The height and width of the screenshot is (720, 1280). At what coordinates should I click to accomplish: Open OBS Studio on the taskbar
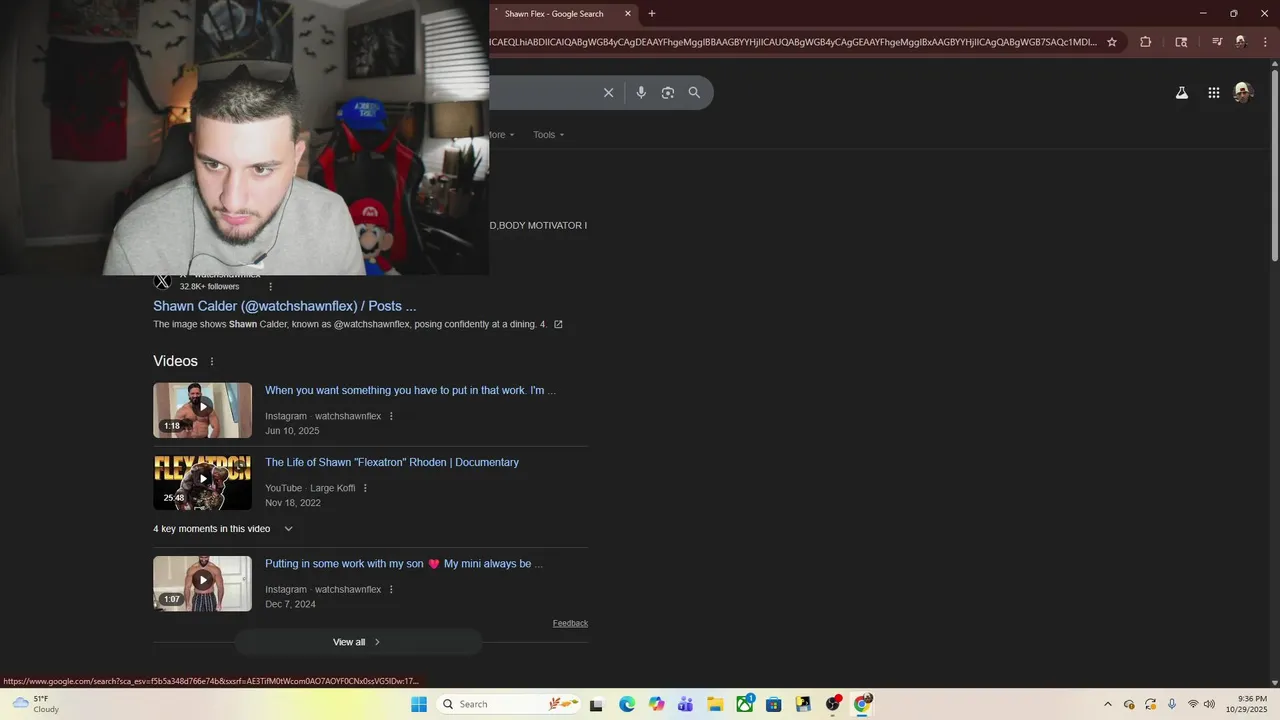[x=833, y=704]
